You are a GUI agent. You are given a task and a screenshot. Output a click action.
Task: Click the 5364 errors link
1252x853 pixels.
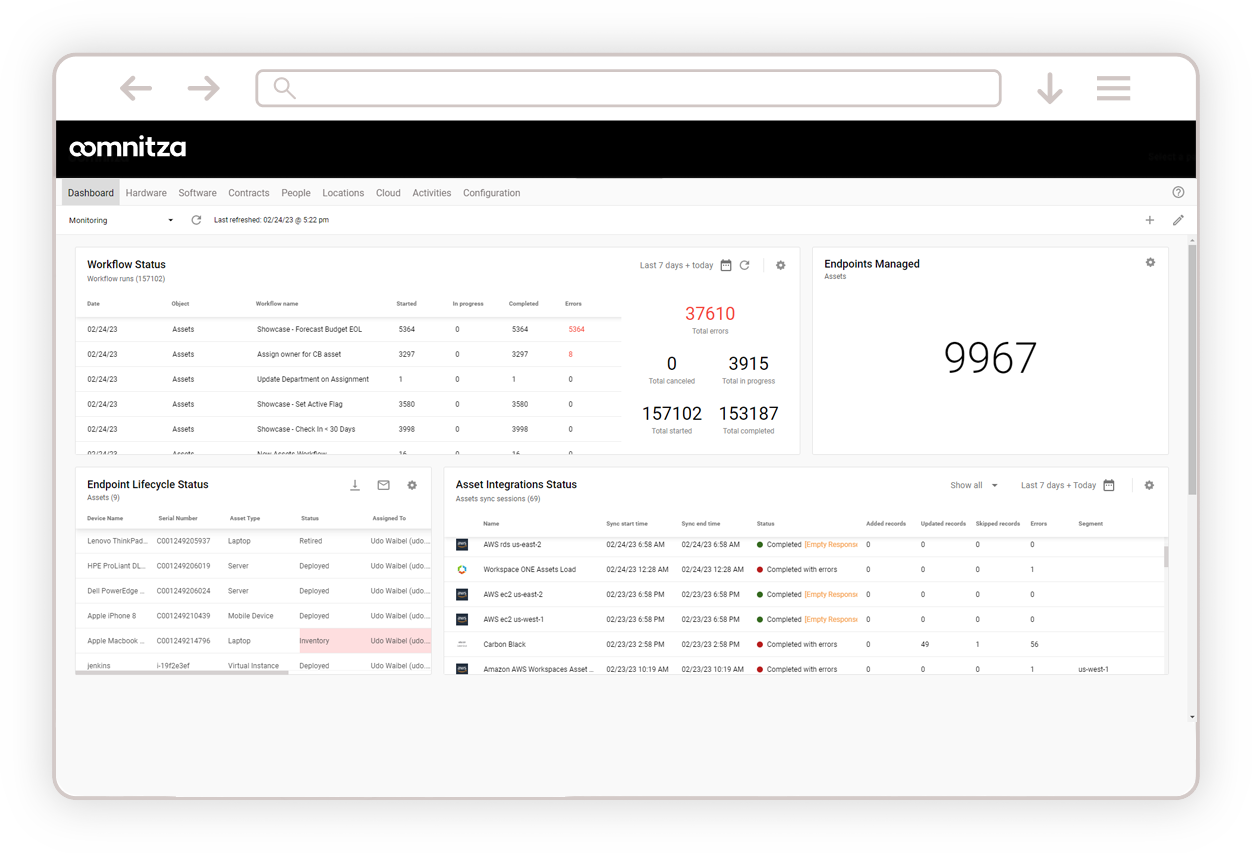[576, 329]
